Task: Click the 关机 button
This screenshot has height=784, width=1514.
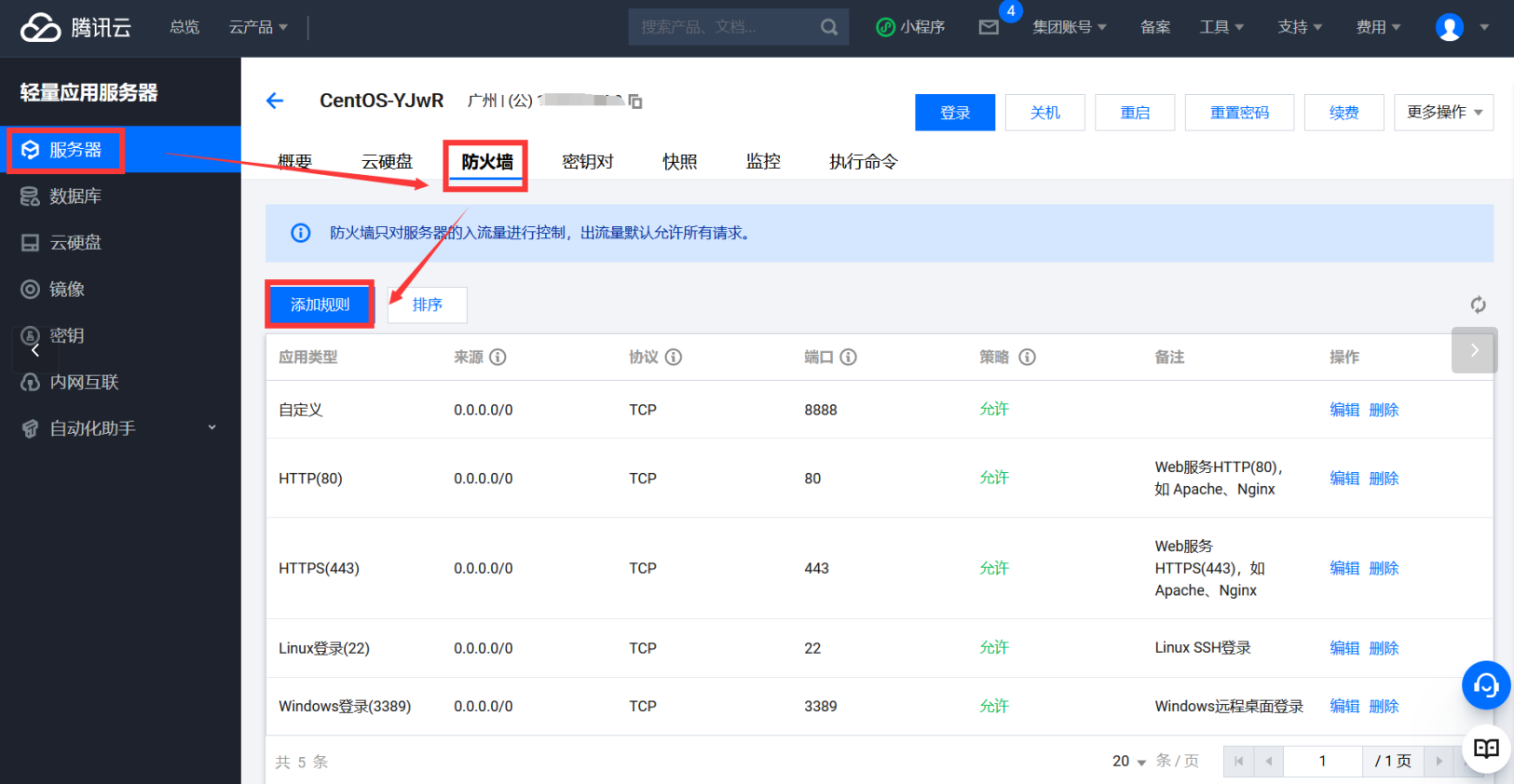Action: point(1045,113)
